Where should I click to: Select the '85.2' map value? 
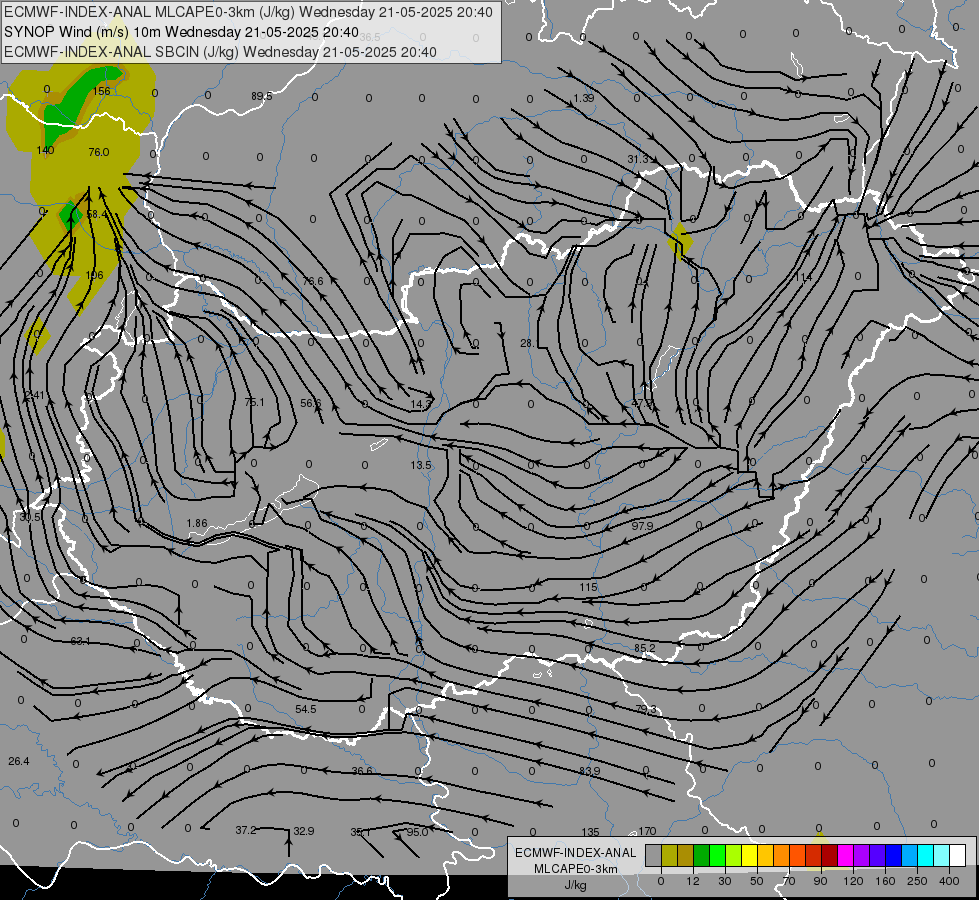coord(644,648)
